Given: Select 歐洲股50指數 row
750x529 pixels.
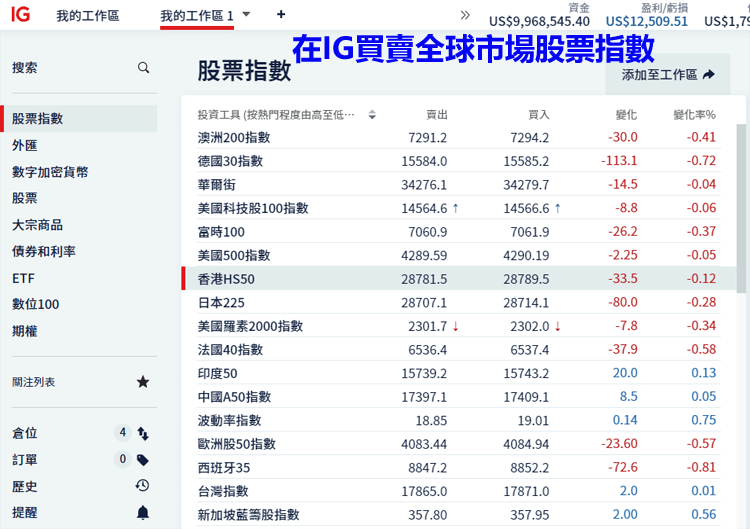Looking at the screenshot, I should click(459, 444).
